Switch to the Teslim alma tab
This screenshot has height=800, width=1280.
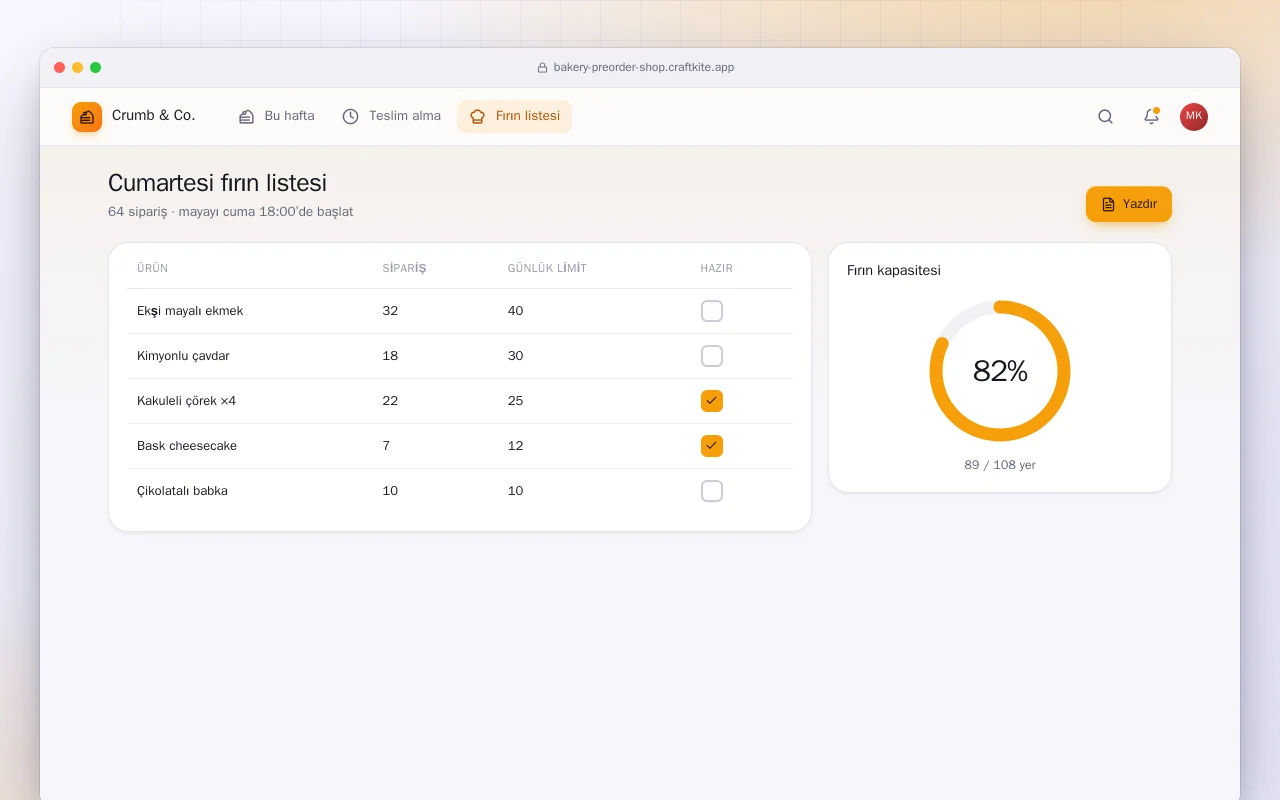click(391, 116)
